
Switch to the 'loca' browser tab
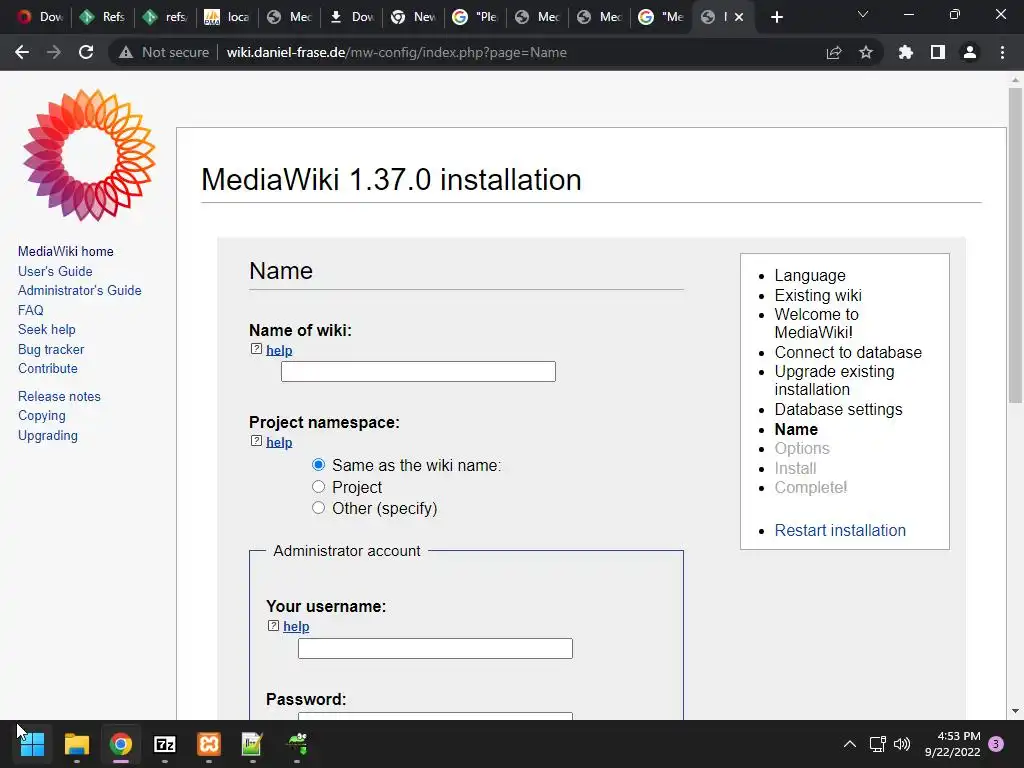tap(226, 17)
